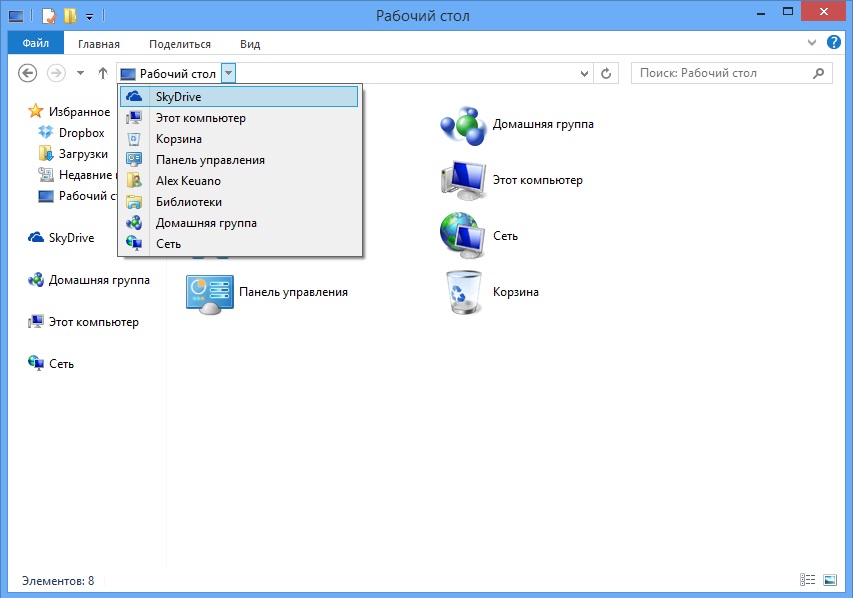The width and height of the screenshot is (853, 598).
Task: Open the Корзина recycle bin icon in main pane
Action: point(462,292)
